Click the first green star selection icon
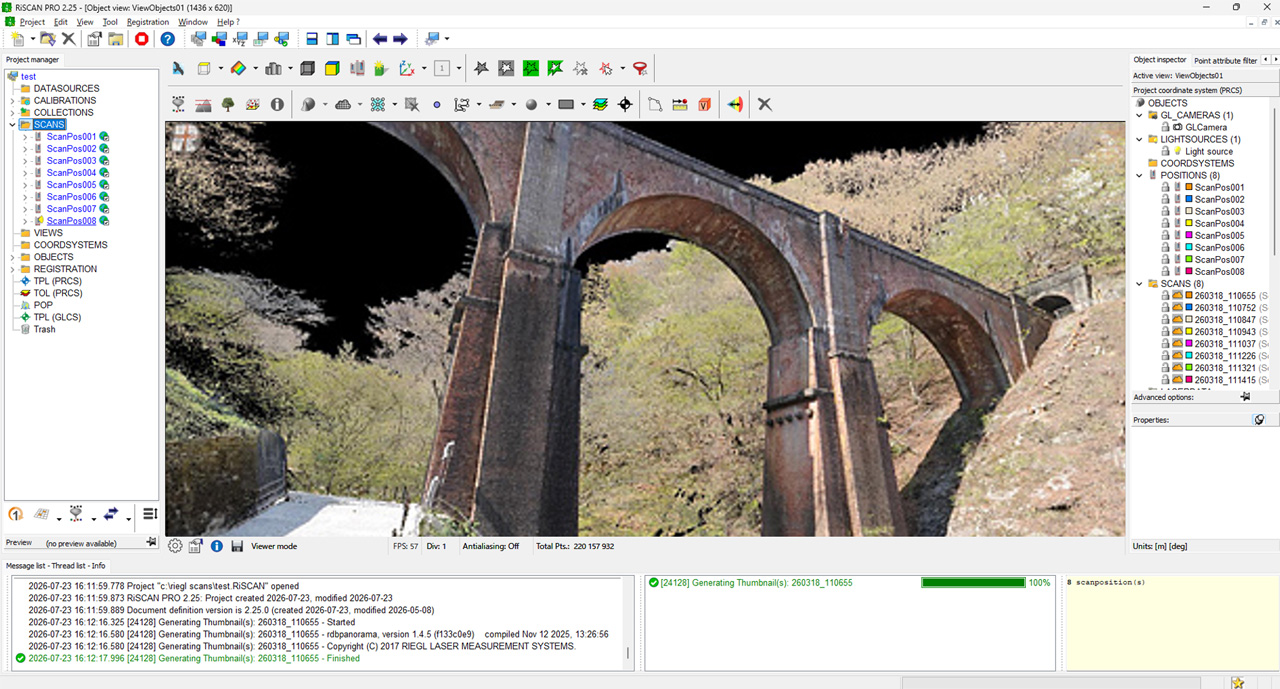Screen dimensions: 1280x689 531,69
